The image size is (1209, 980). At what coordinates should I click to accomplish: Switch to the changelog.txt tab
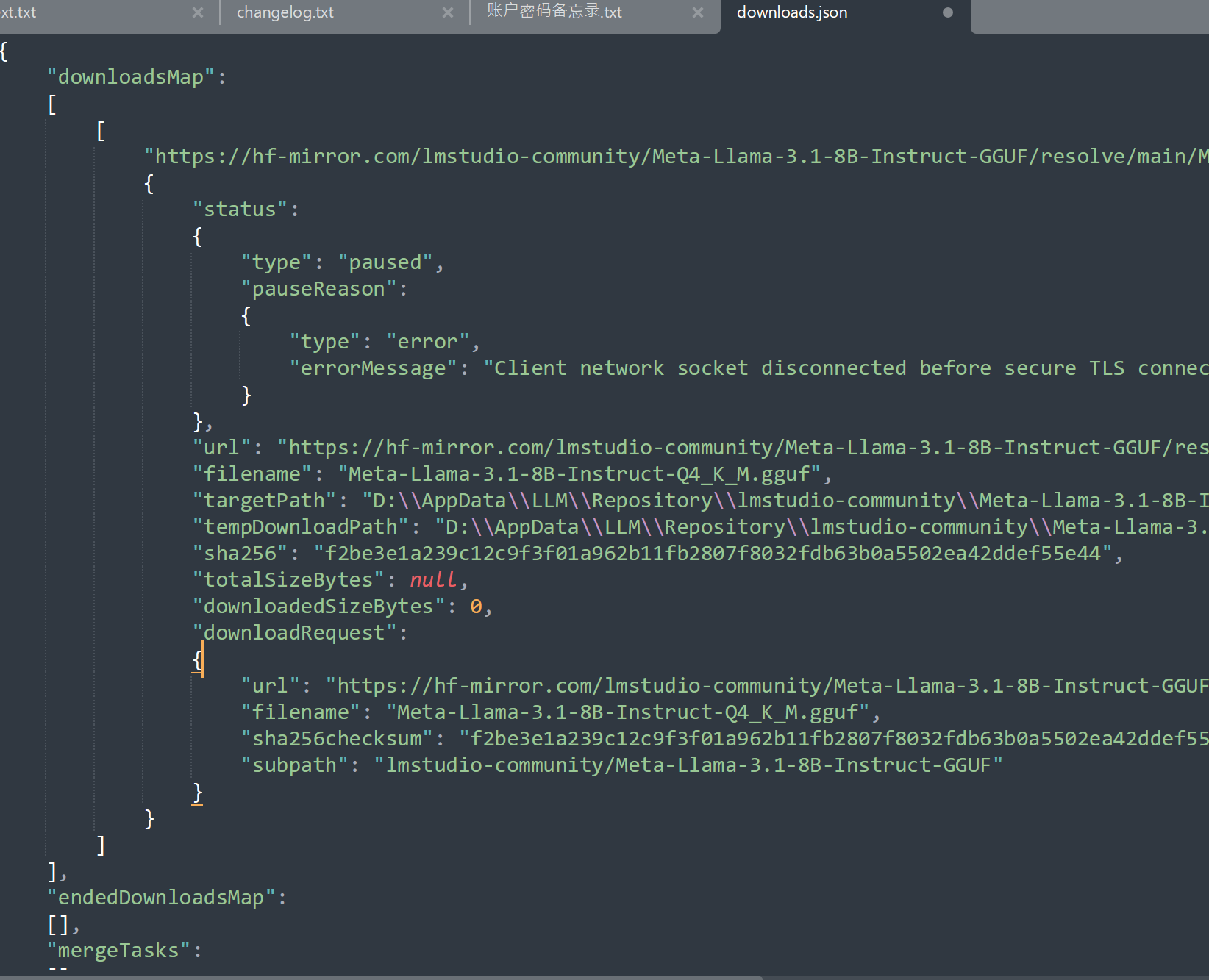pyautogui.click(x=285, y=12)
